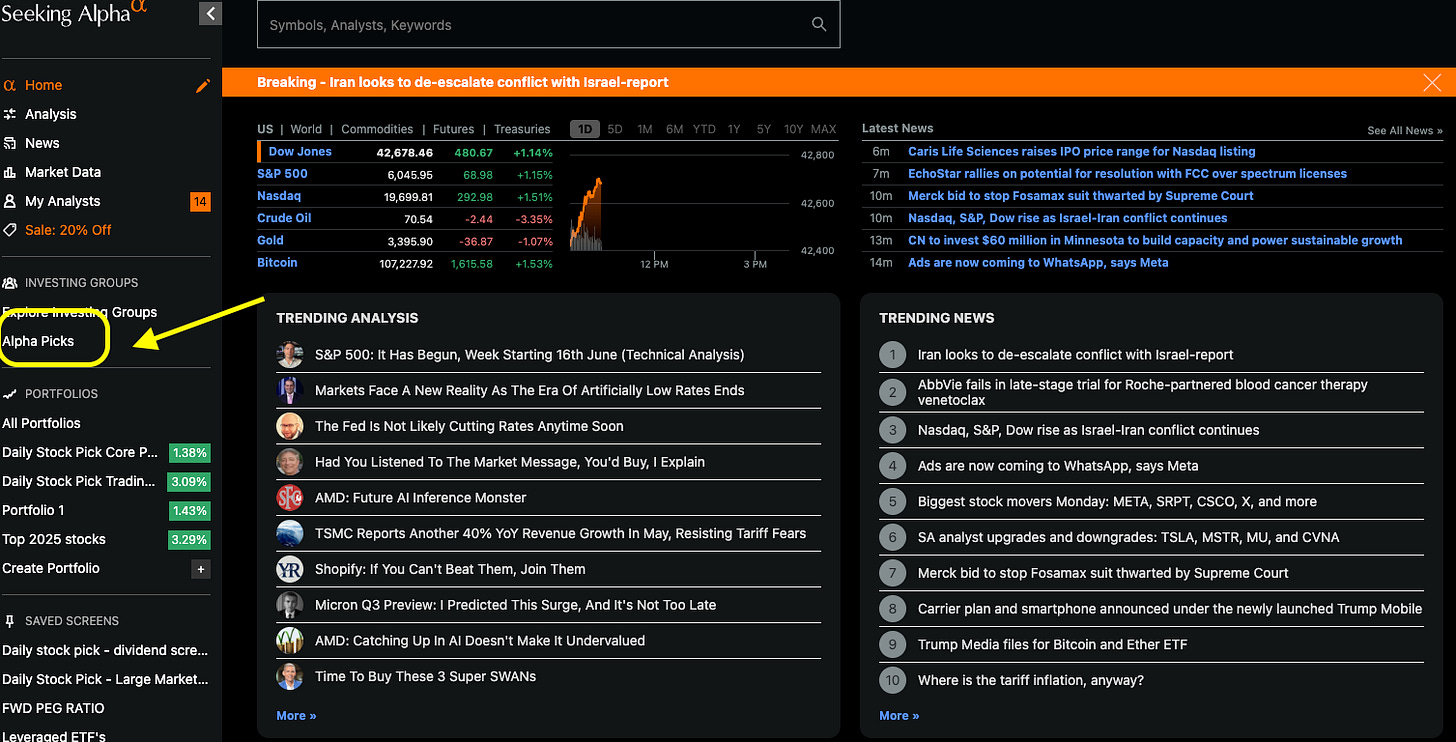Click the pencil edit icon next to Home
Viewport: 1456px width, 742px height.
tap(203, 86)
